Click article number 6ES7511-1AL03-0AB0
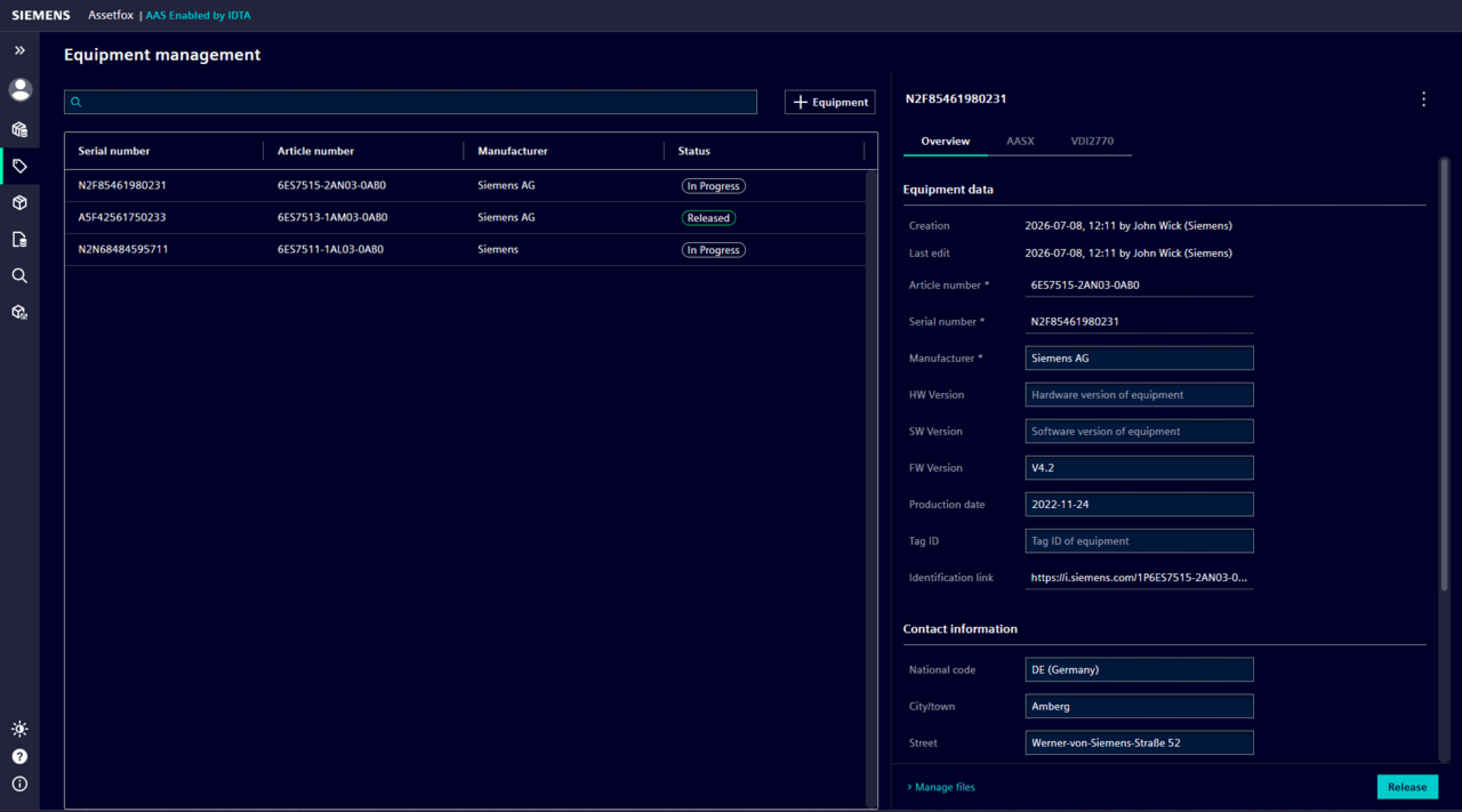 [x=330, y=250]
